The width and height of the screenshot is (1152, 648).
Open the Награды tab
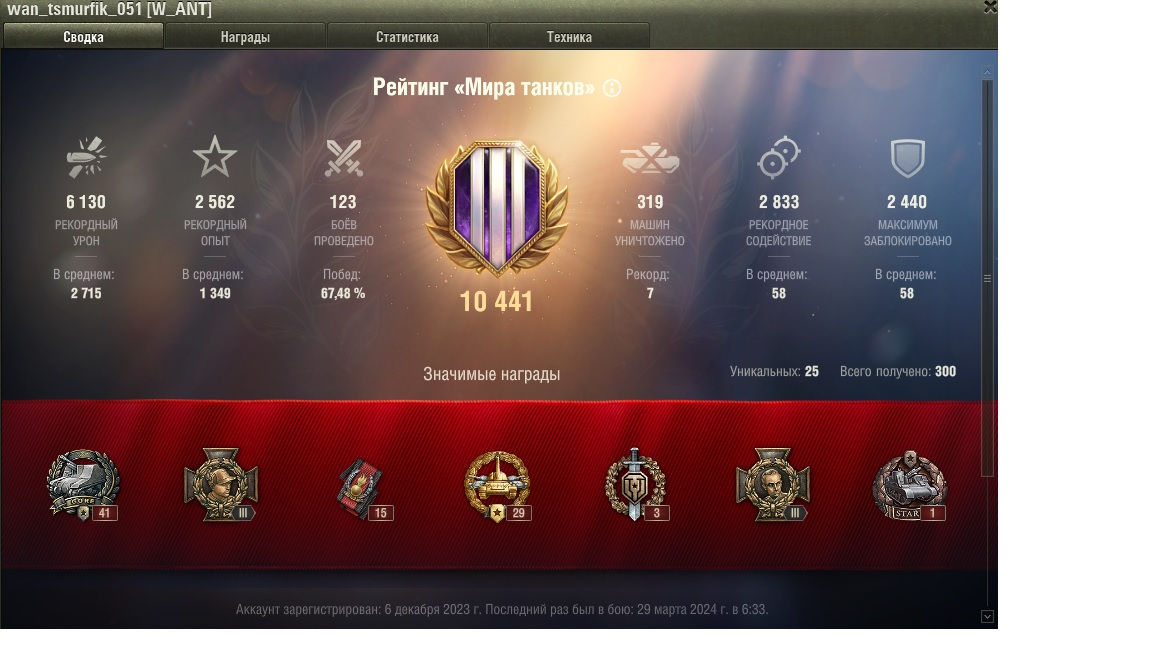pos(245,36)
